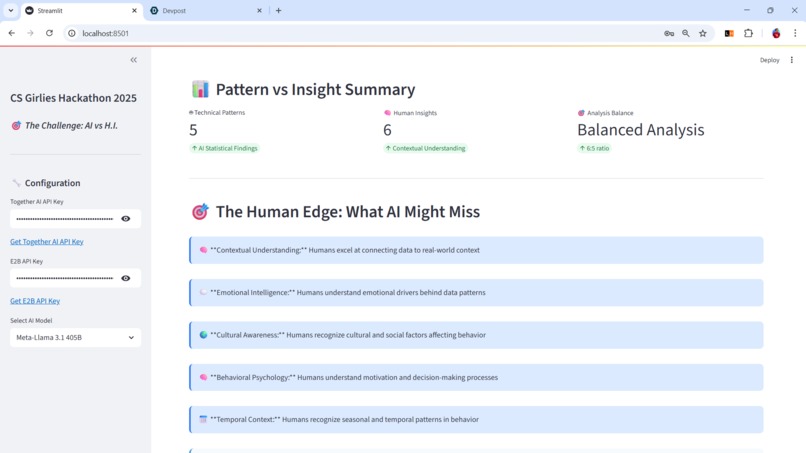Click the target icon beside The Challenge
The height and width of the screenshot is (453, 806).
click(x=16, y=125)
